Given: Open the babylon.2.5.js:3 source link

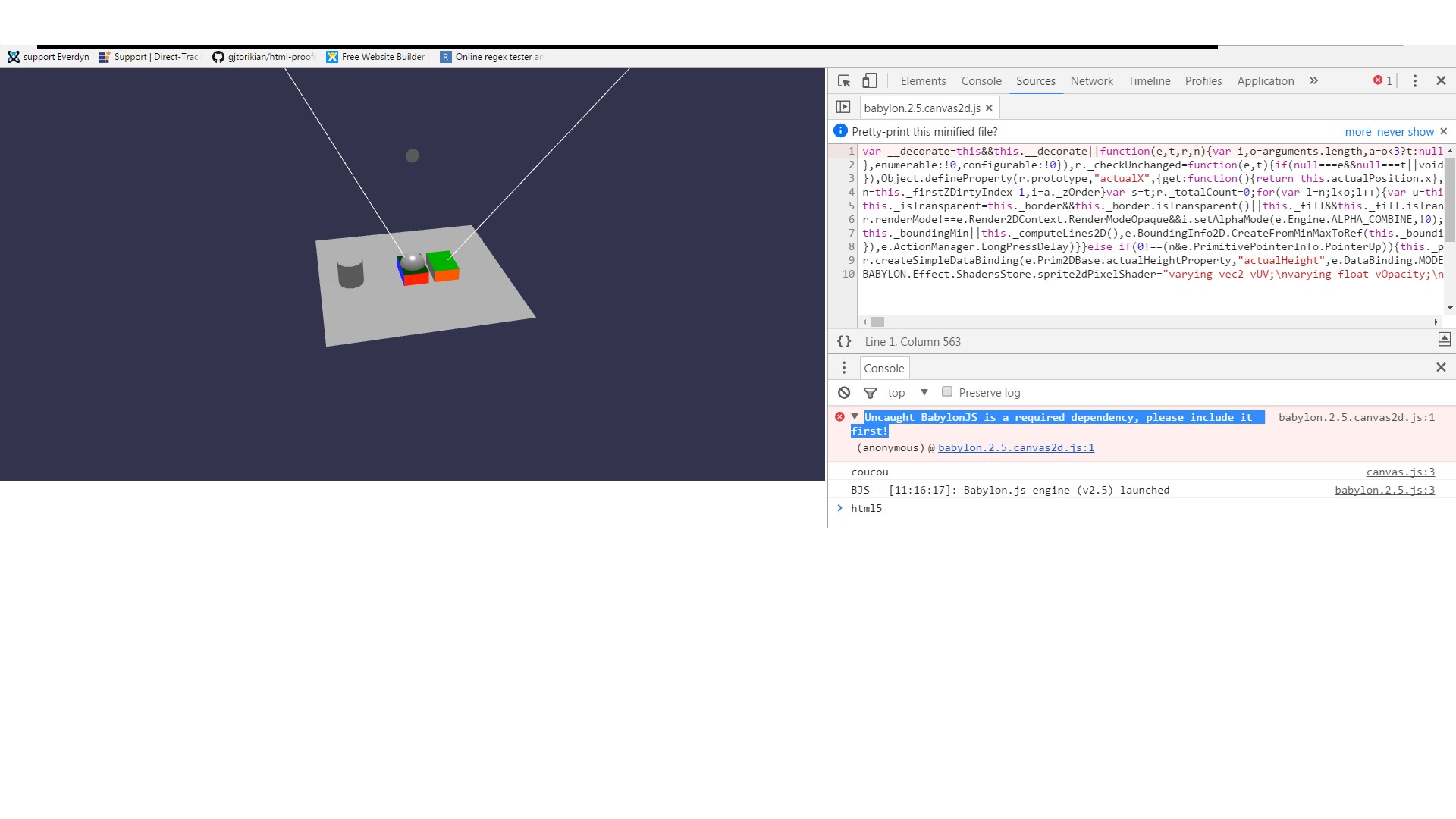Looking at the screenshot, I should 1385,490.
